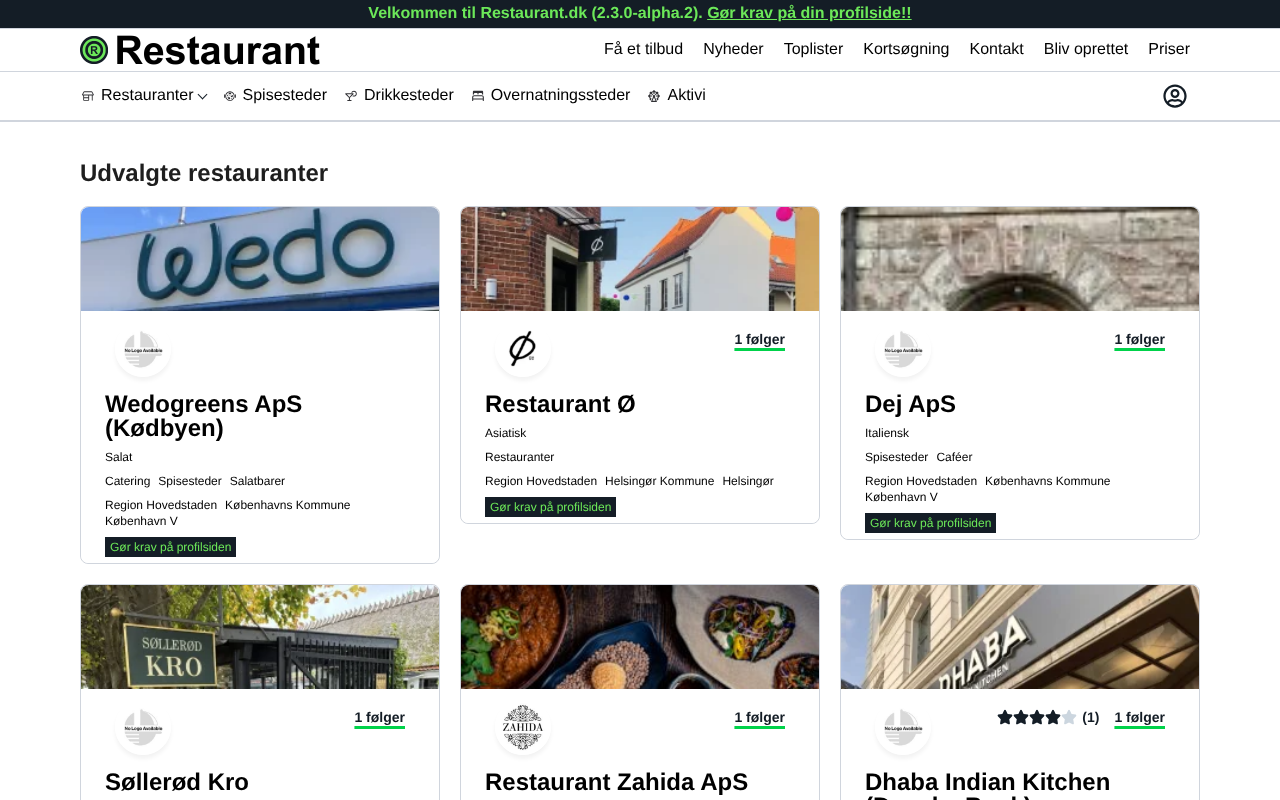Claim the Restaurant Ø profile page
This screenshot has width=1280, height=800.
pyautogui.click(x=550, y=507)
